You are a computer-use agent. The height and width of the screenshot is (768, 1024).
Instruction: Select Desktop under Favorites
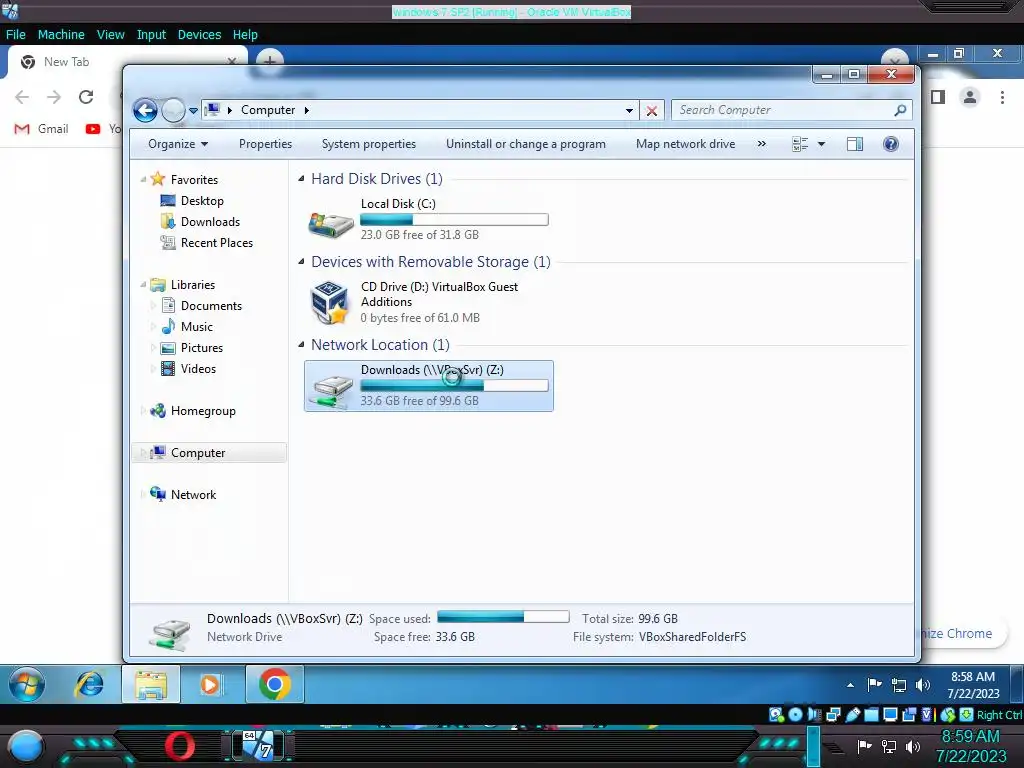tap(202, 201)
